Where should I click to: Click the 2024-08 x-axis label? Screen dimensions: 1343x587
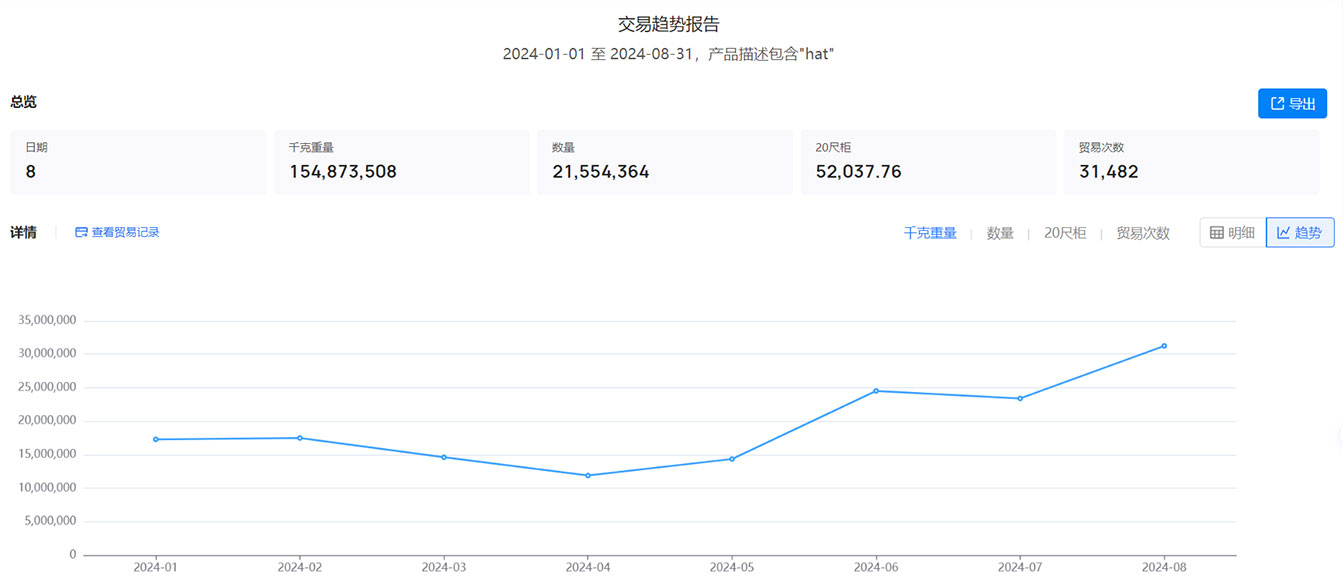coord(1164,568)
